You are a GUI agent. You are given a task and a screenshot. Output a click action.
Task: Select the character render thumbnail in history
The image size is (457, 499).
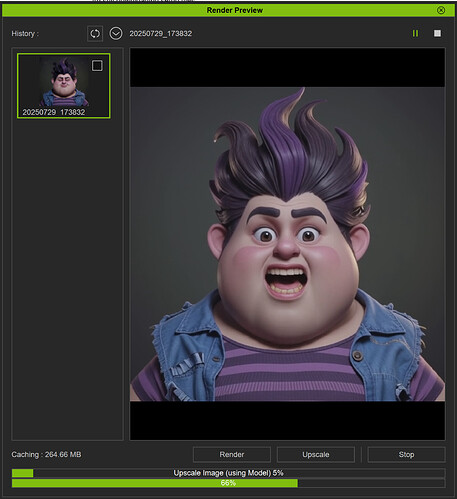pos(64,86)
